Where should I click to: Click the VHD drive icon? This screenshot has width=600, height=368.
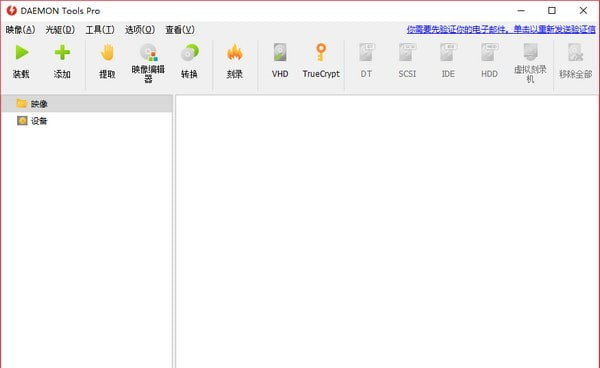280,53
